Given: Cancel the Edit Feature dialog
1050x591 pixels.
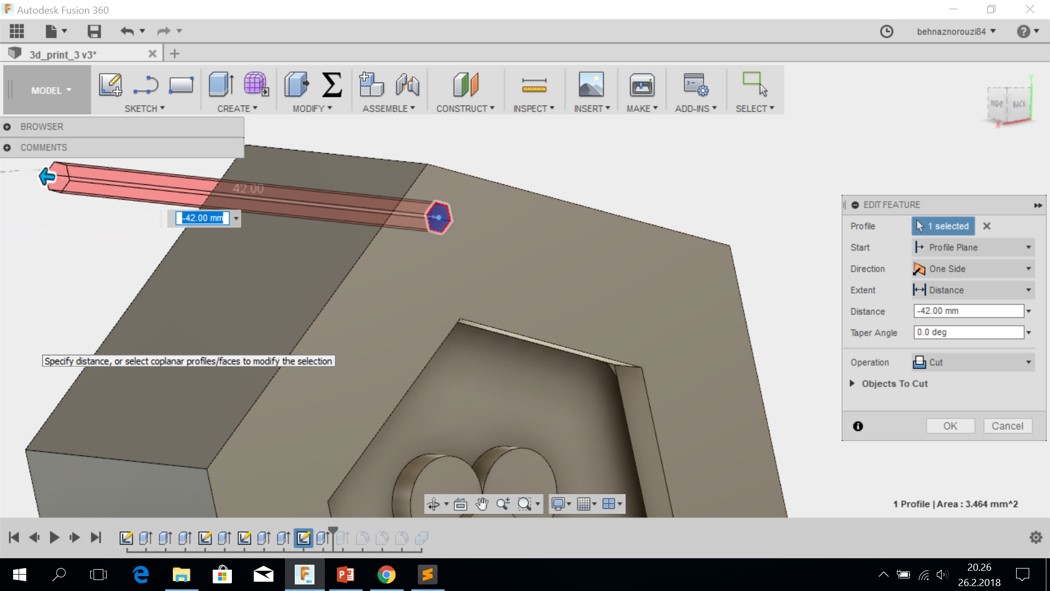Looking at the screenshot, I should 1007,426.
